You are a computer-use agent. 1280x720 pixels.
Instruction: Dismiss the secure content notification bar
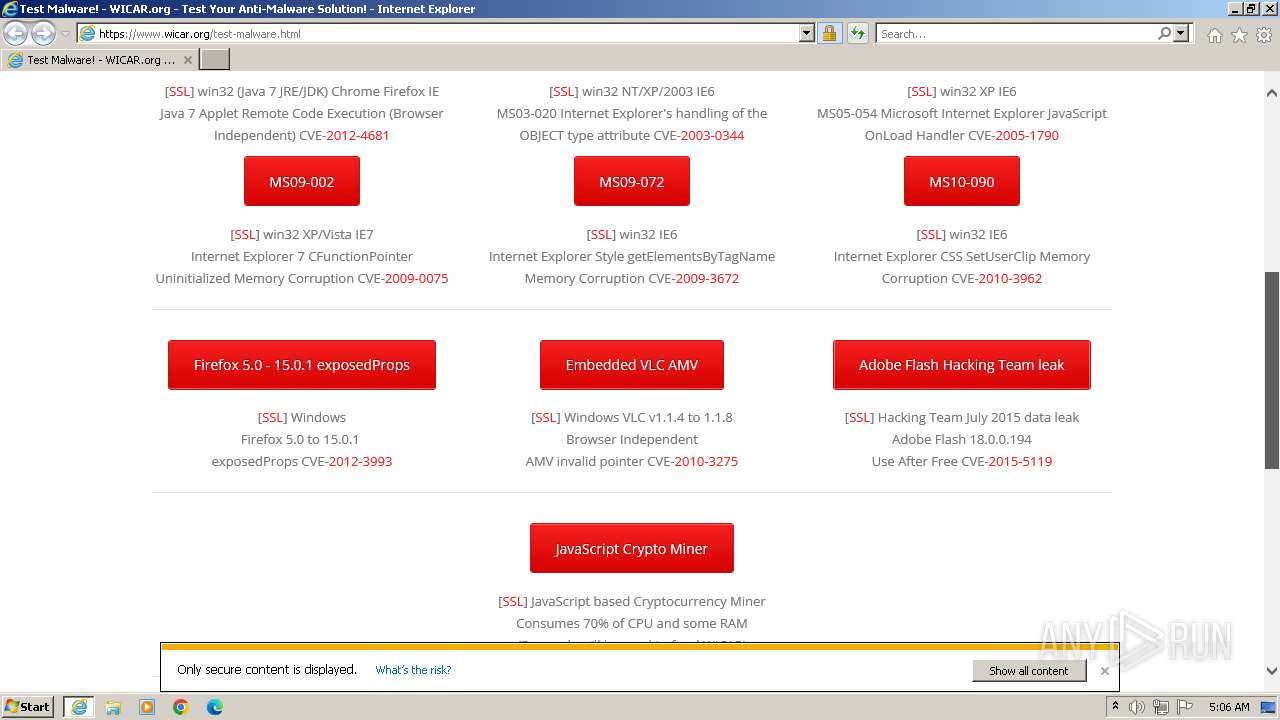1104,671
